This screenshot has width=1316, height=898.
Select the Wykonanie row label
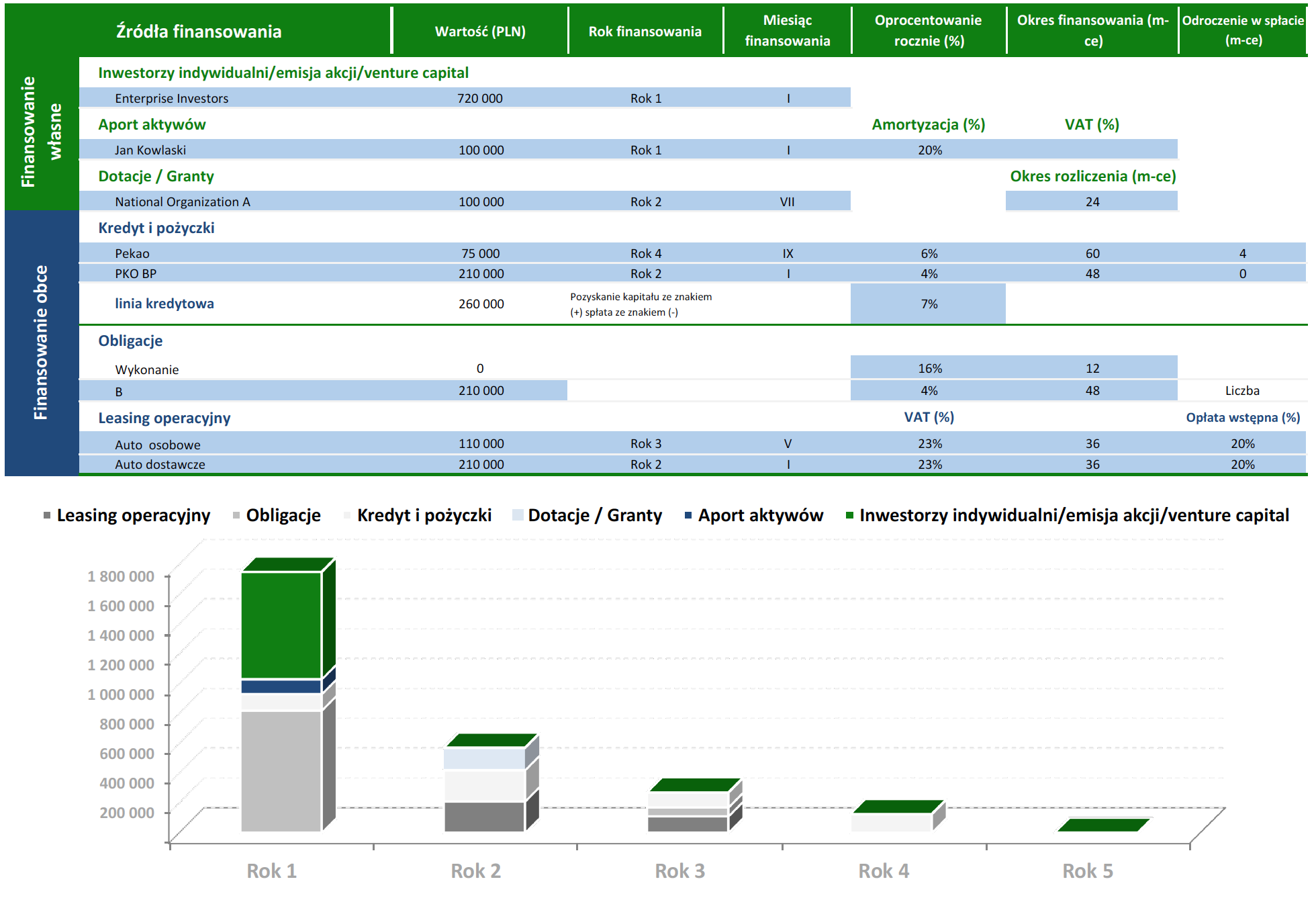pos(147,370)
